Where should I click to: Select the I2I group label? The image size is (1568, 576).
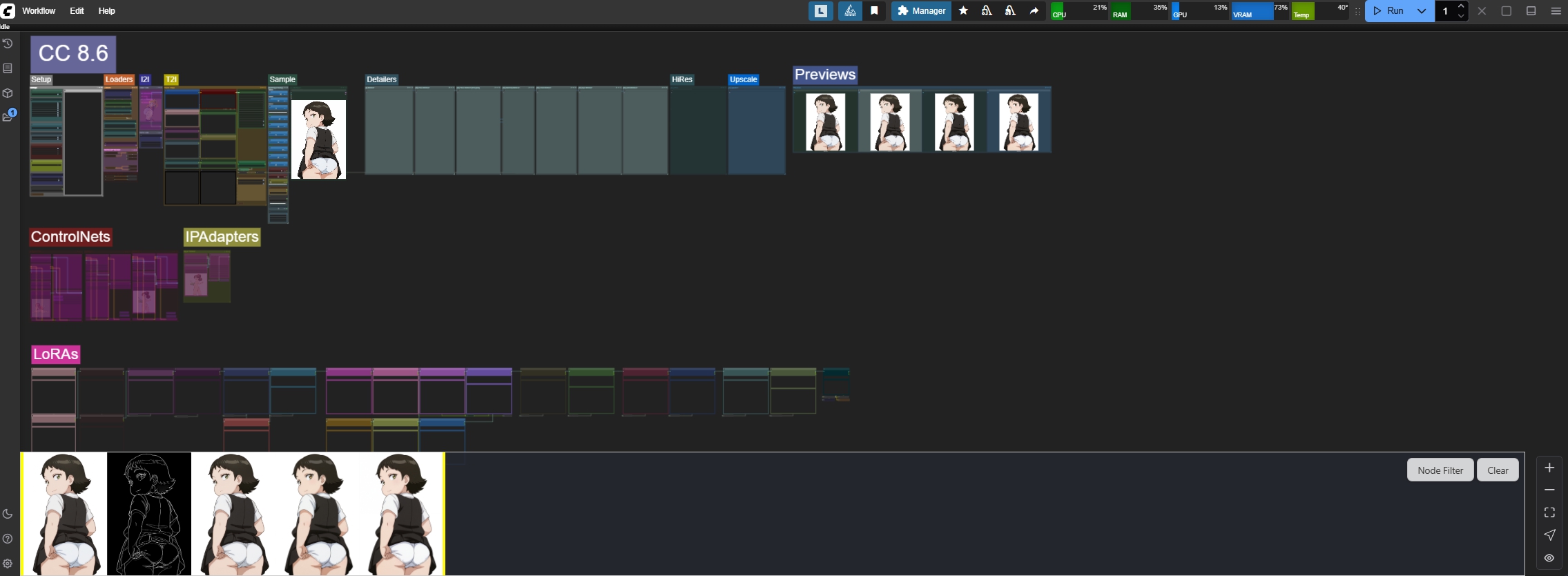click(145, 79)
